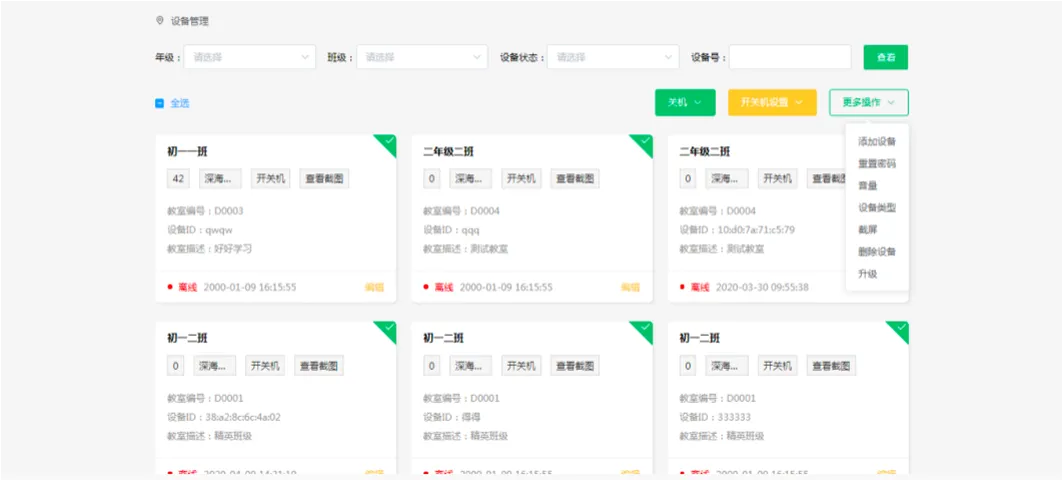Image resolution: width=1063 pixels, height=481 pixels.
Task: Click timestamp 2020-03-30 09:55:38
Action: (762, 287)
